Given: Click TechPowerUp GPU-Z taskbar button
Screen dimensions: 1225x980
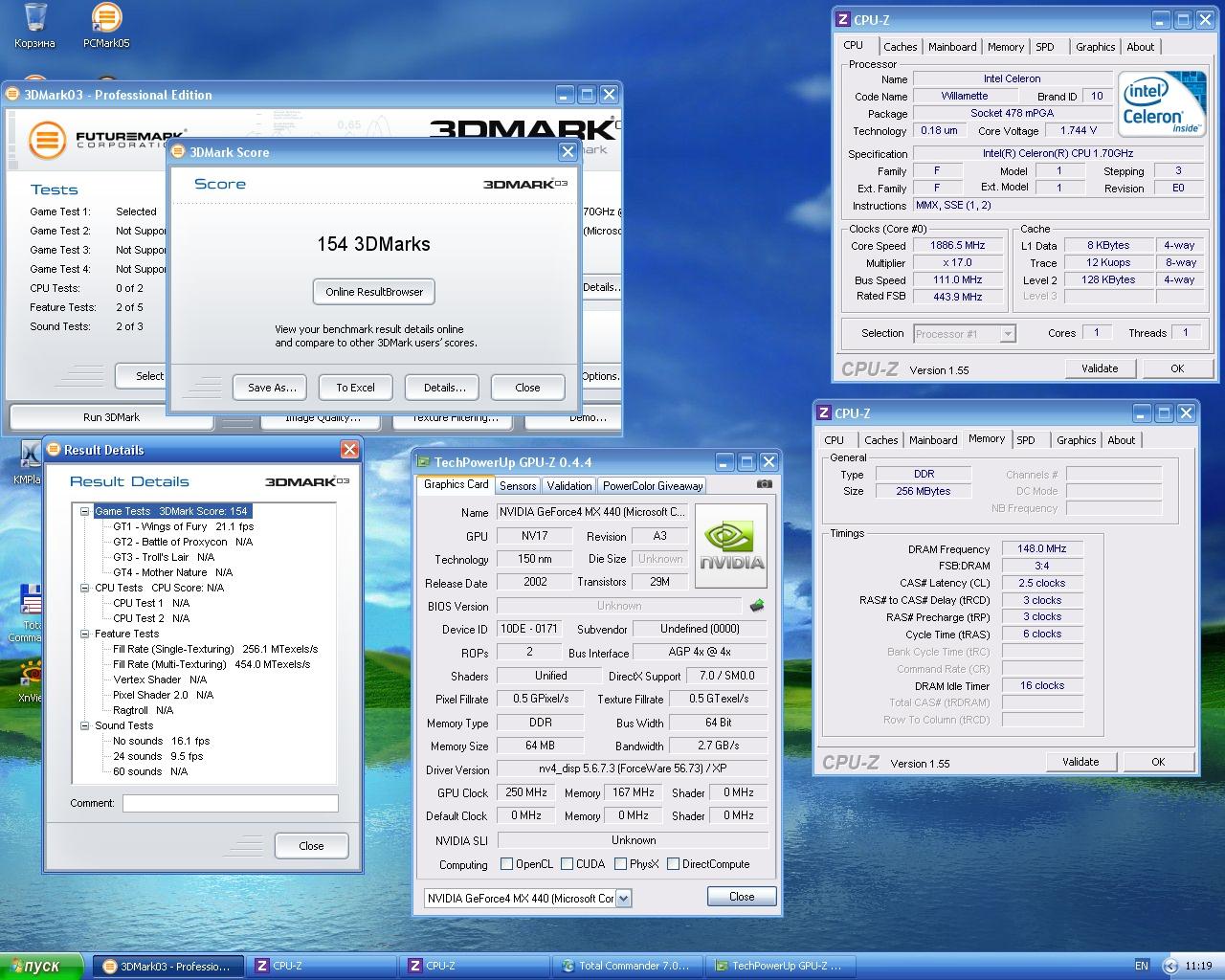Looking at the screenshot, I should (781, 967).
